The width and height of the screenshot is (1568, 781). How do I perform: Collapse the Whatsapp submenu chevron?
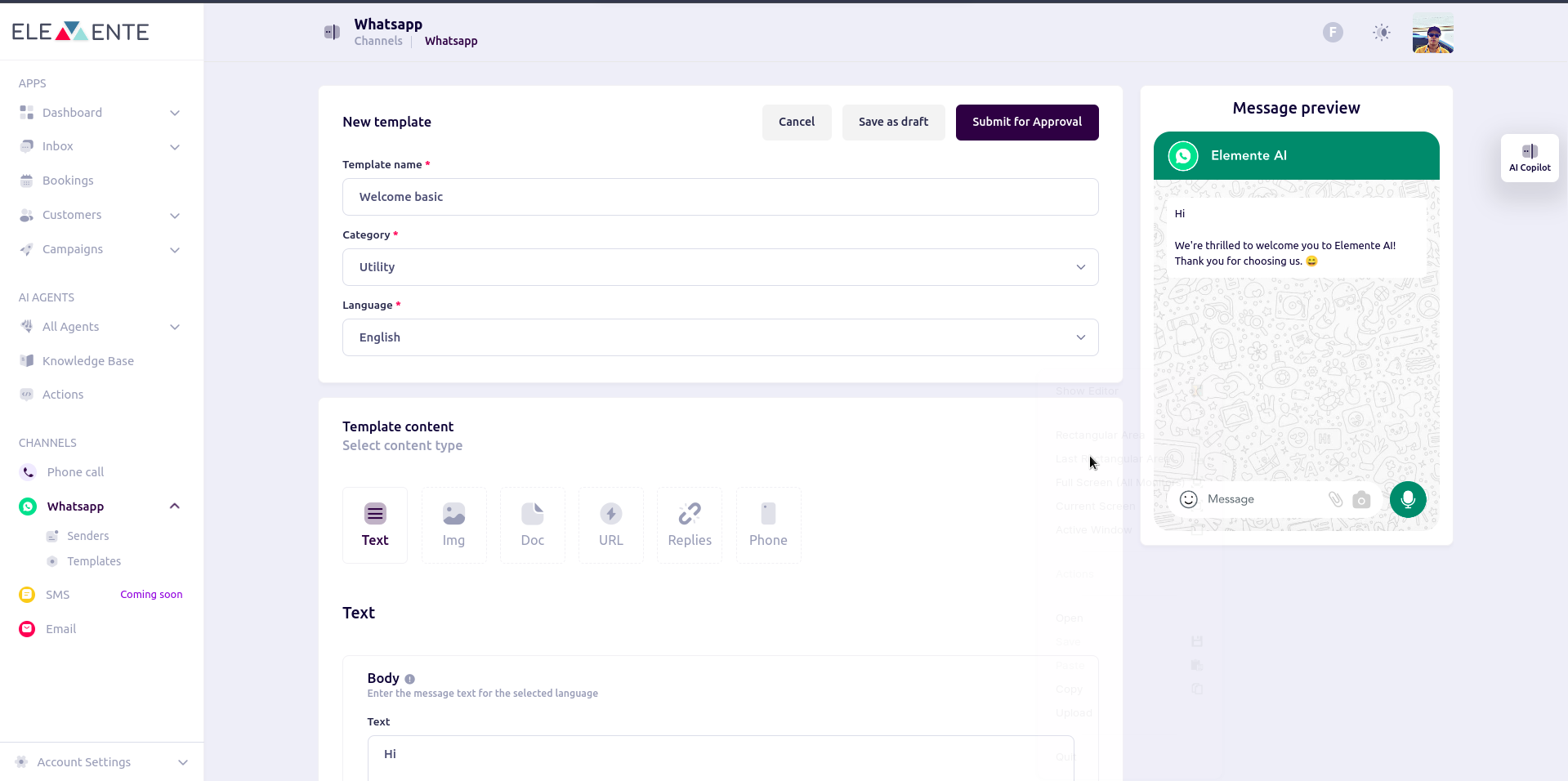coord(175,507)
